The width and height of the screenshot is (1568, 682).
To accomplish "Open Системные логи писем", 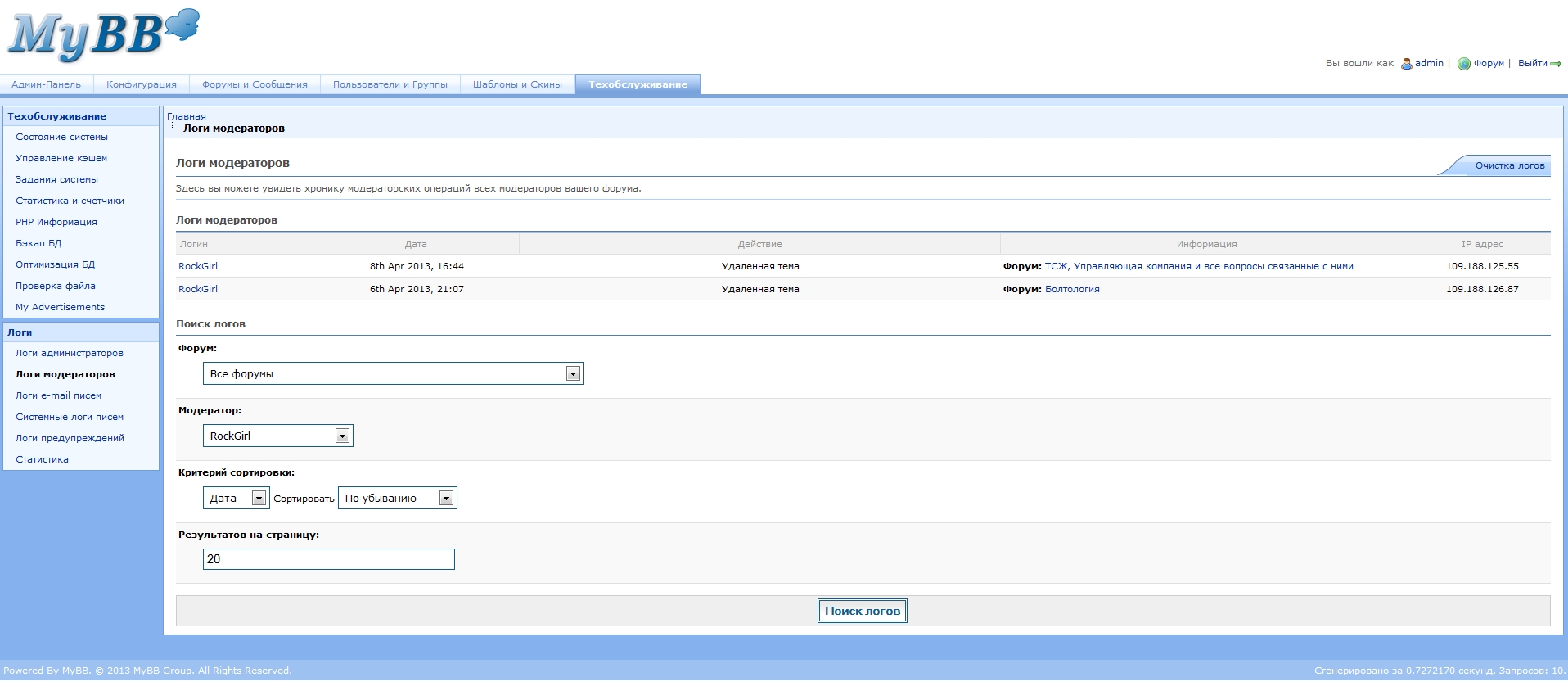I will click(x=70, y=417).
